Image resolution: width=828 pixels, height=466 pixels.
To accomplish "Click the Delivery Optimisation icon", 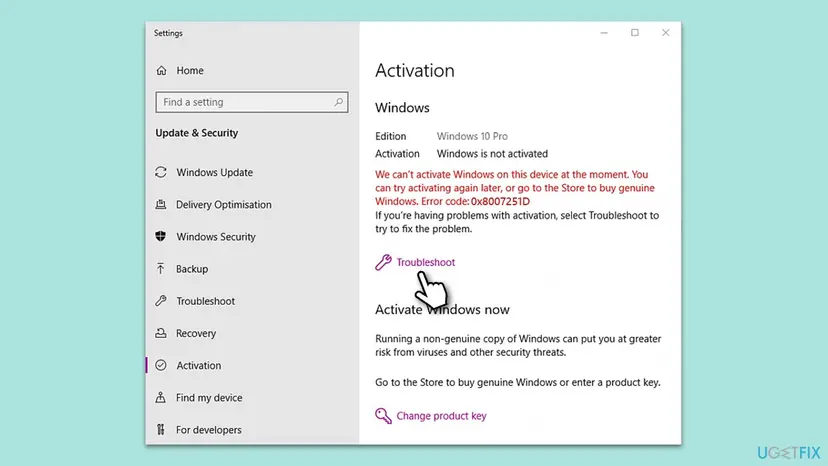I will (x=161, y=204).
